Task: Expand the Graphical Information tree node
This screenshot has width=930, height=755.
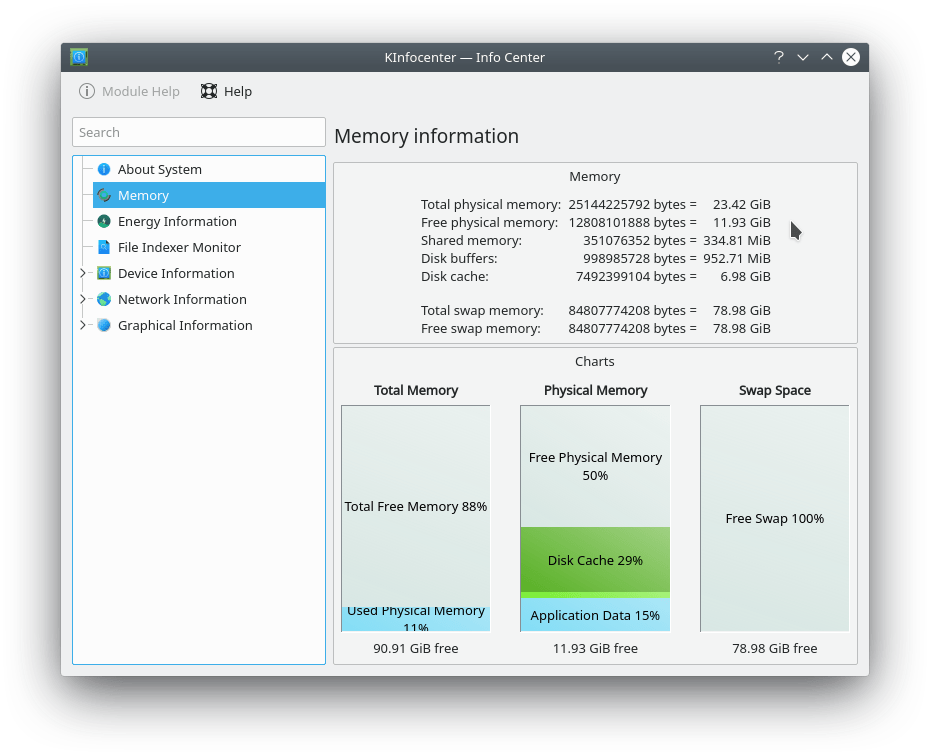Action: [84, 325]
